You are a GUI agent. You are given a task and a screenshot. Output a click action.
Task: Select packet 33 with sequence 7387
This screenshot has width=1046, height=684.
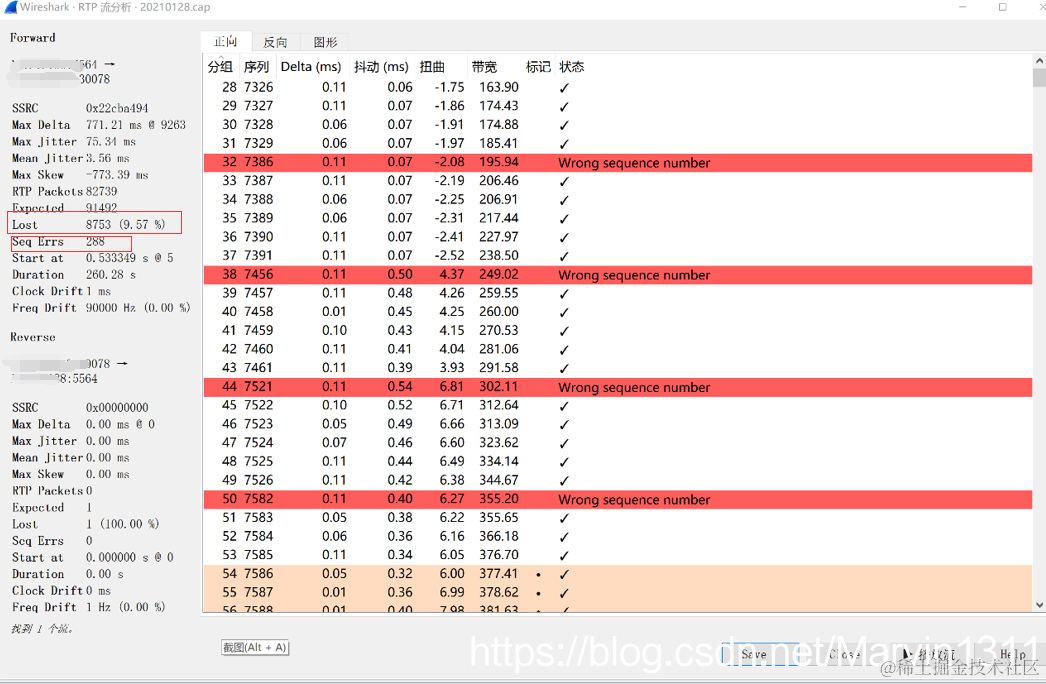tap(618, 181)
